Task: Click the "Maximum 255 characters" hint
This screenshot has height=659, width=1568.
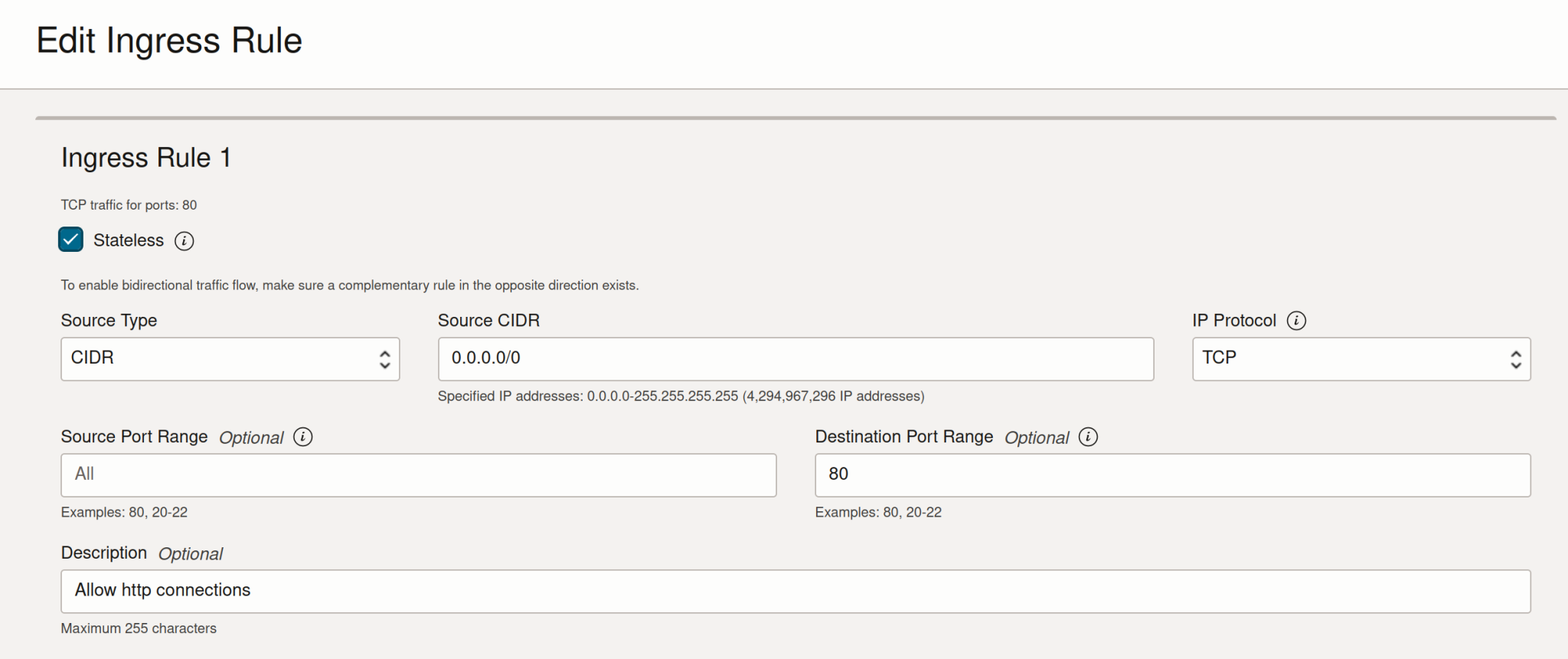Action: click(139, 628)
